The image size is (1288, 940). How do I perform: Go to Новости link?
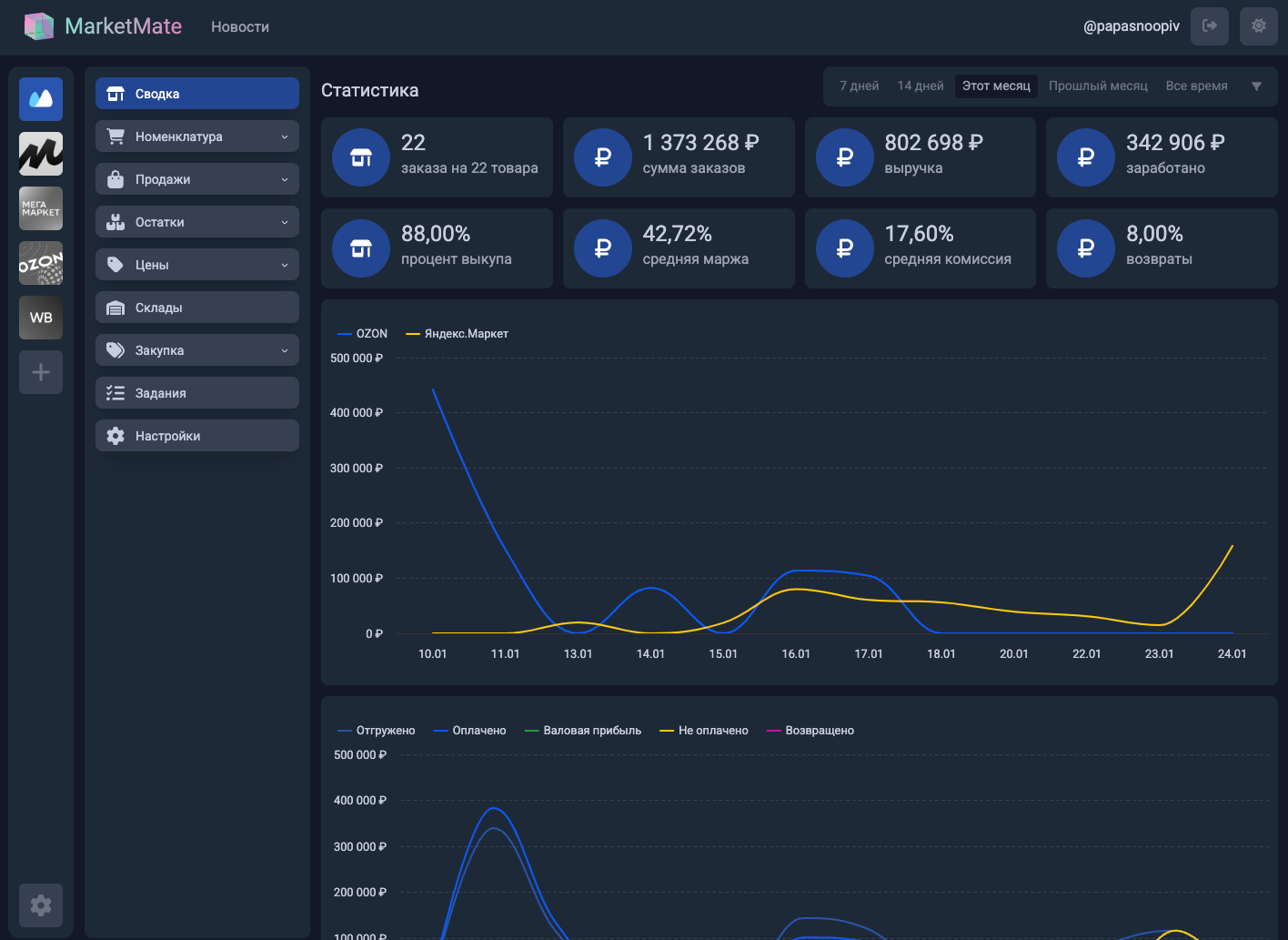[240, 27]
